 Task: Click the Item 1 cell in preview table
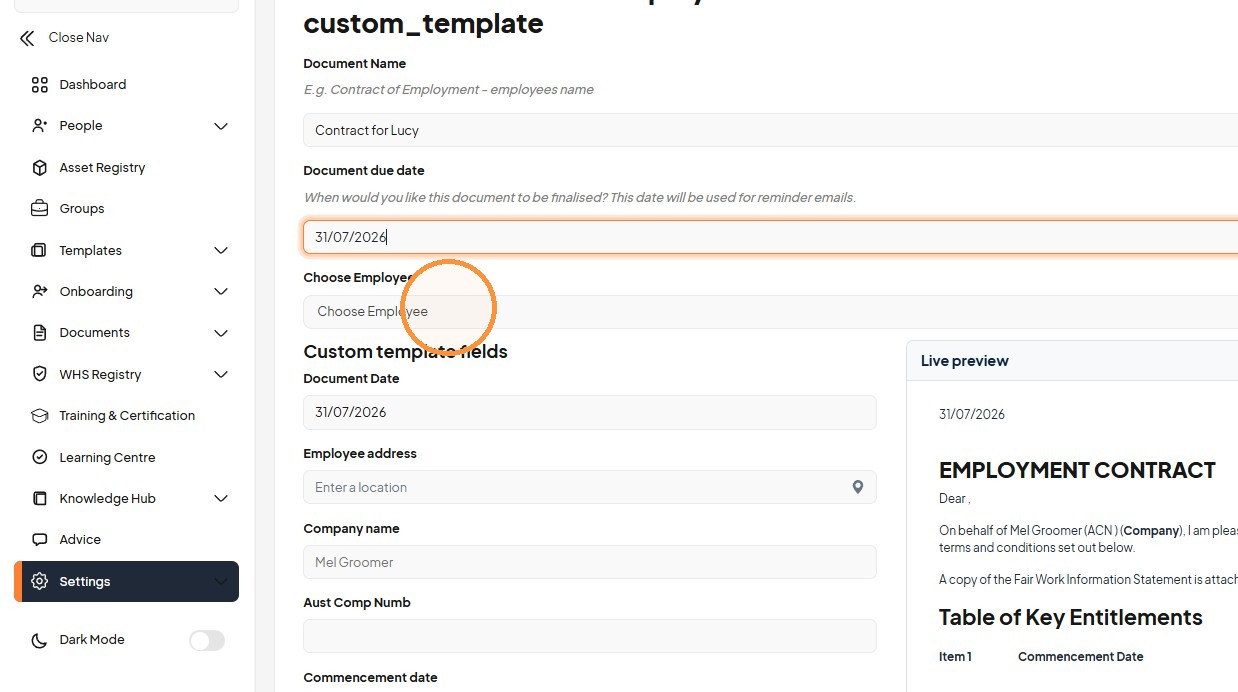[955, 657]
